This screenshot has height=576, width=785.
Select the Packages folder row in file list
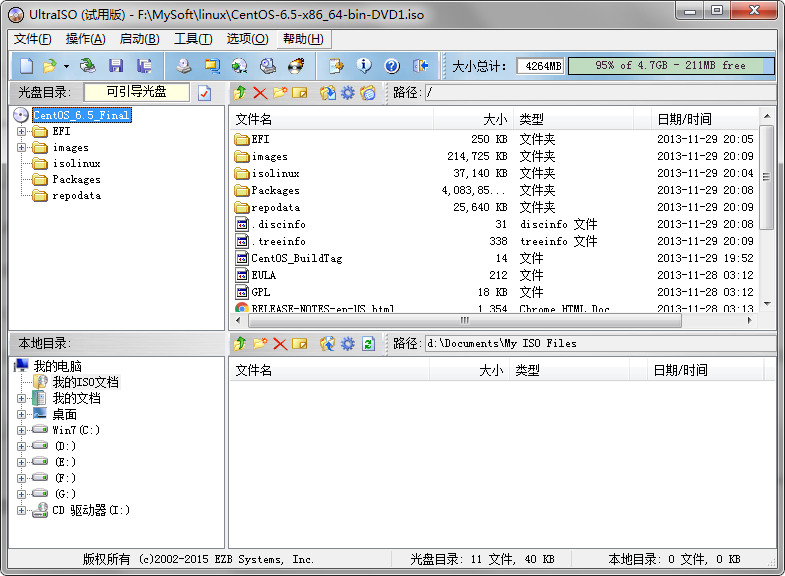[x=495, y=191]
